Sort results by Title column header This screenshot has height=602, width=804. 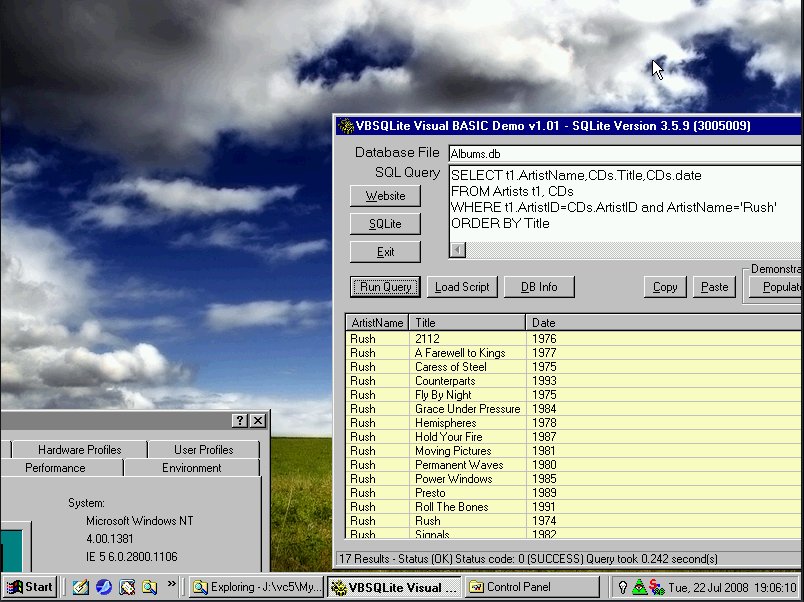pyautogui.click(x=467, y=323)
